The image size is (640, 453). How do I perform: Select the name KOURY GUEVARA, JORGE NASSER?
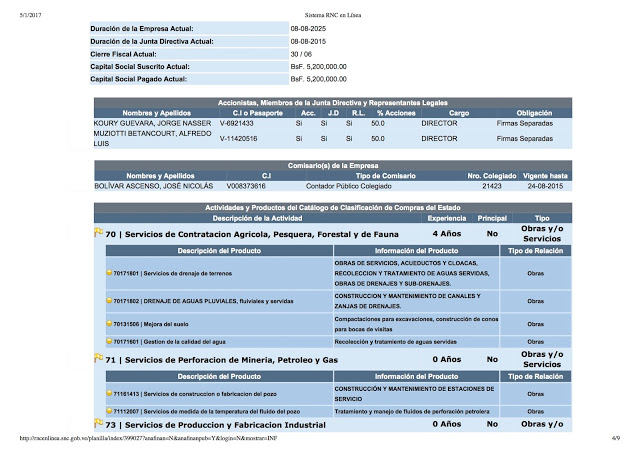point(152,123)
